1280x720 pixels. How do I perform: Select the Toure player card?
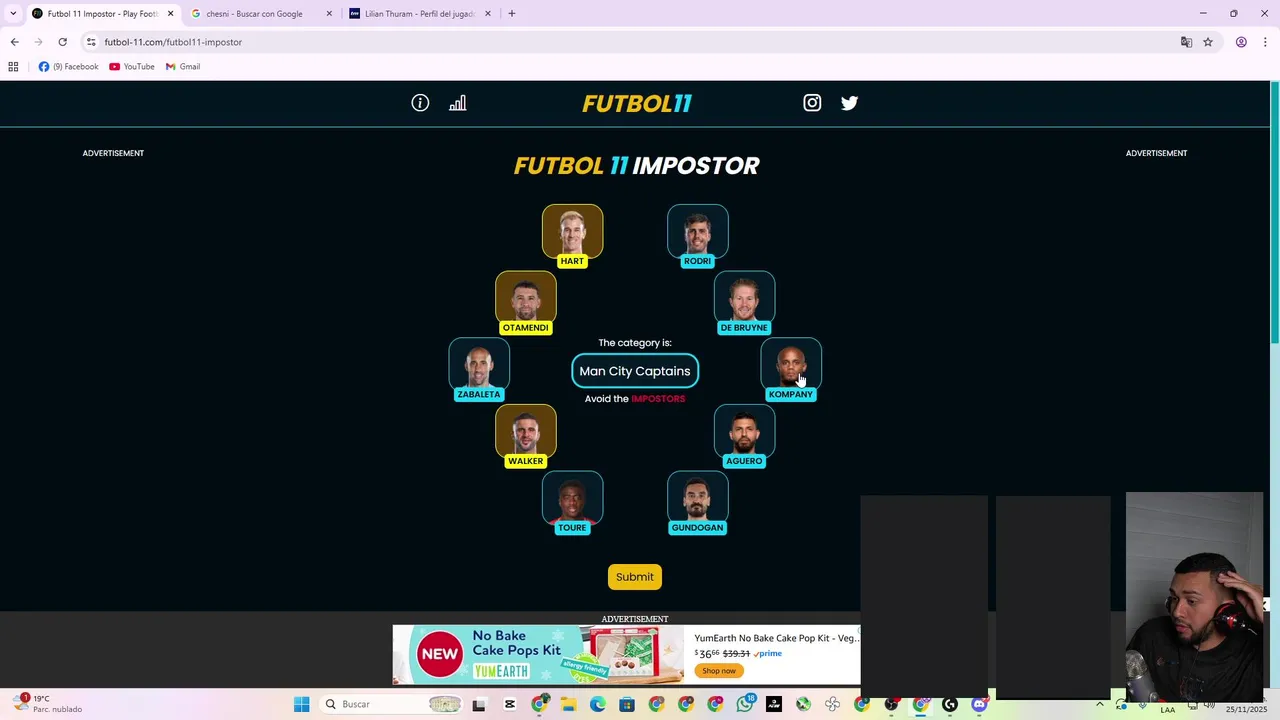click(572, 503)
